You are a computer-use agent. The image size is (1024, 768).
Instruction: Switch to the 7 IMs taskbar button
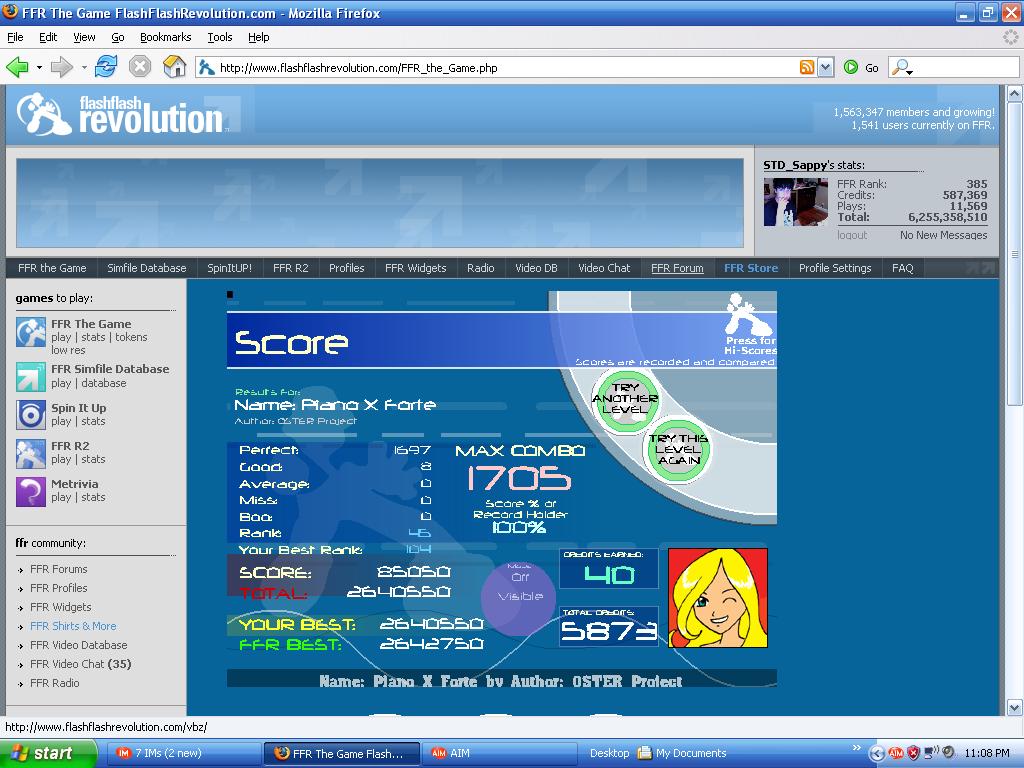pos(184,753)
